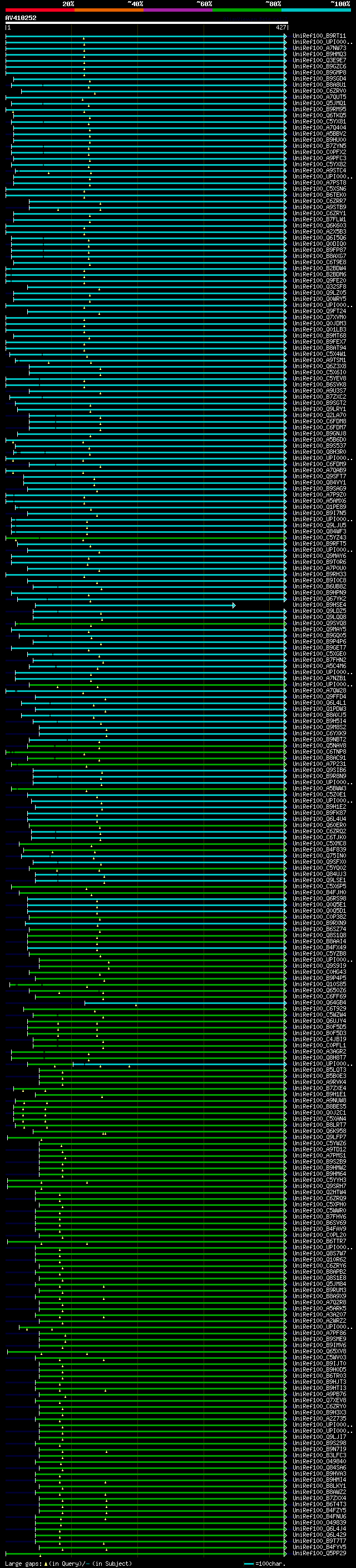Open hit UniRef100_B9RT11
The height and width of the screenshot is (1568, 356).
click(319, 36)
